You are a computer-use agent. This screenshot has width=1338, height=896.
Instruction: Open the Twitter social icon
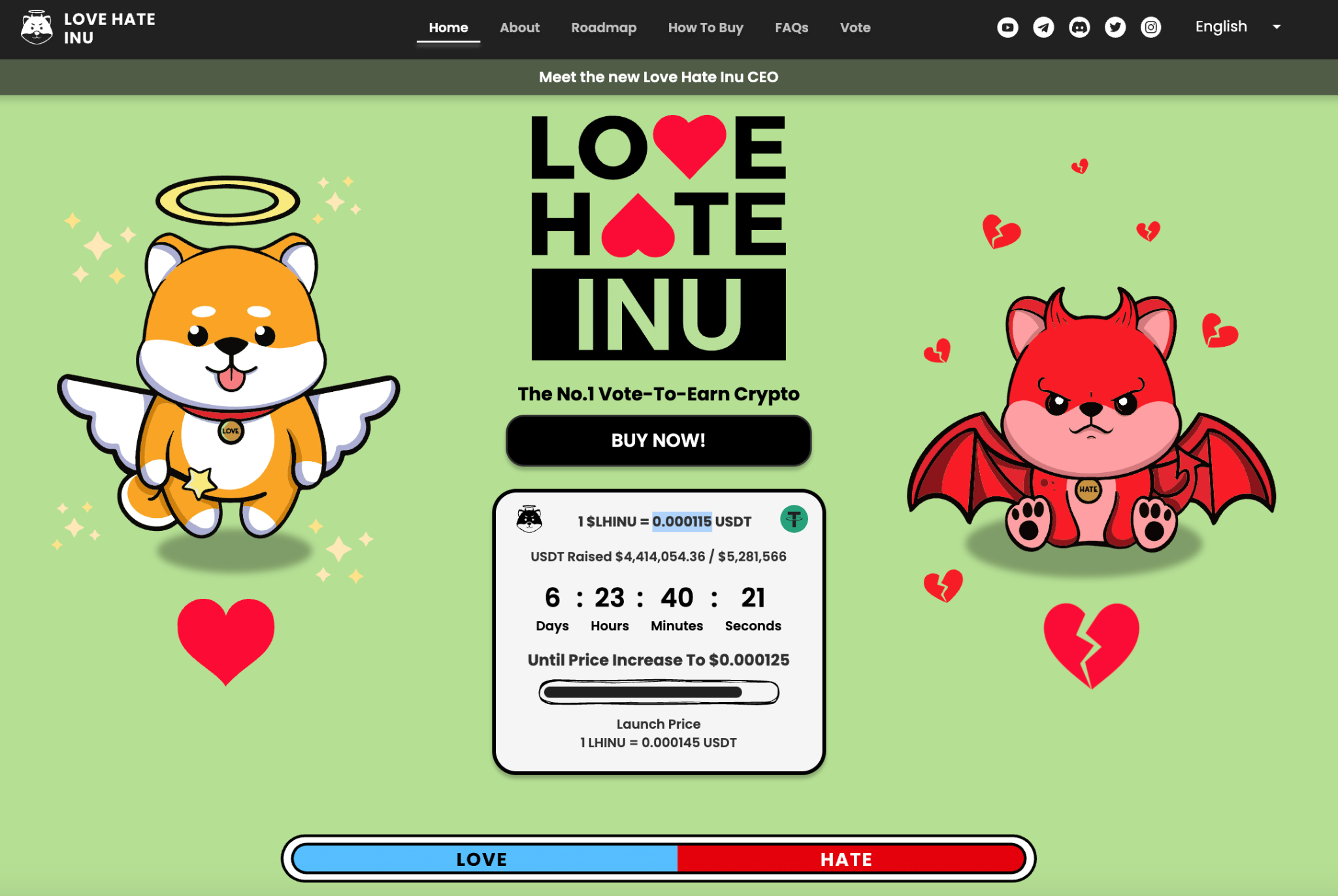1115,27
